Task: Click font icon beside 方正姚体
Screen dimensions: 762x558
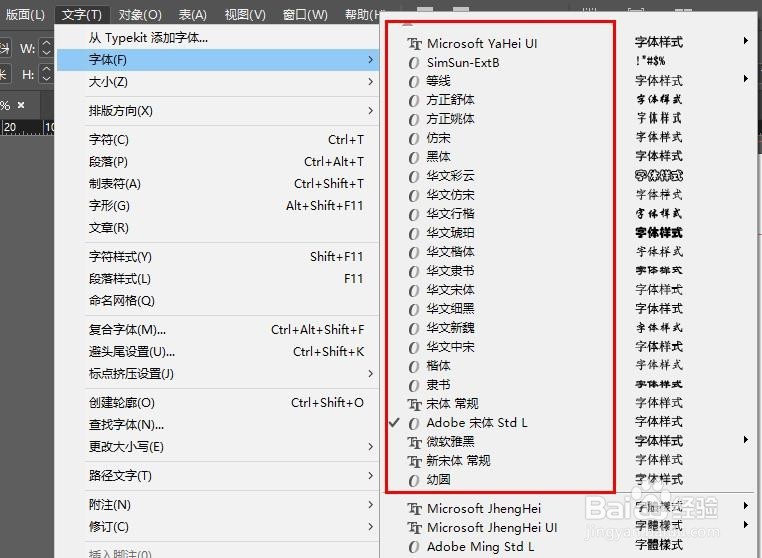Action: pos(414,120)
